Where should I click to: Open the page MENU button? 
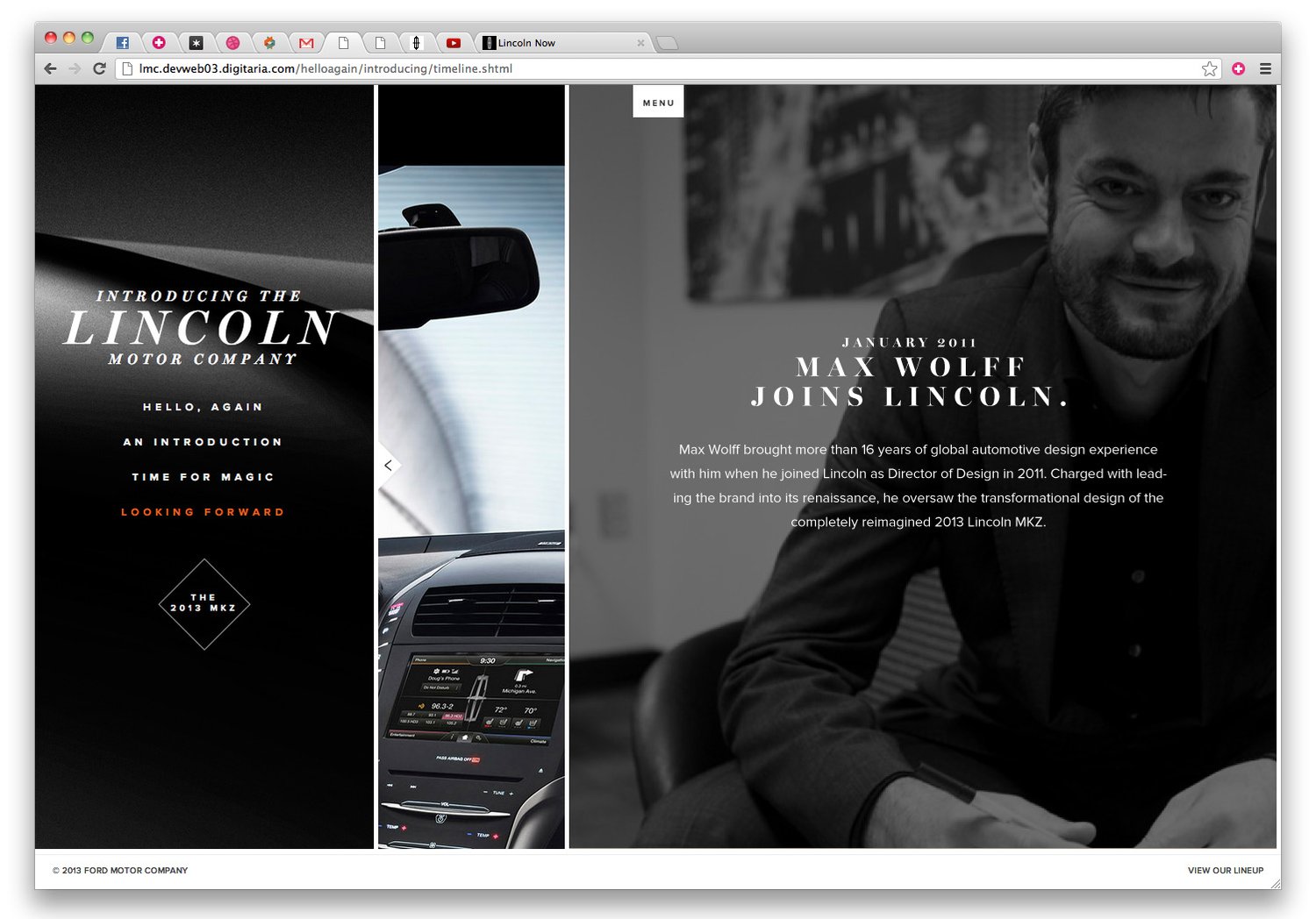658,102
